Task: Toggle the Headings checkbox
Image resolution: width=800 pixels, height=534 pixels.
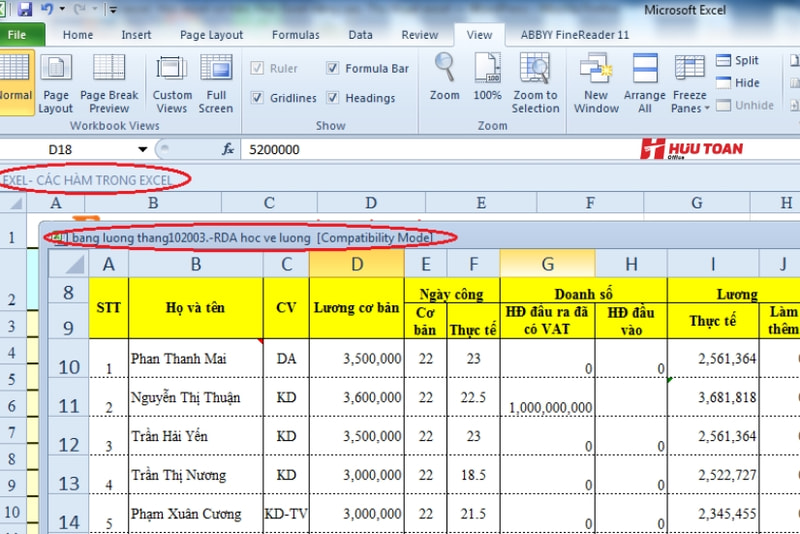Action: [333, 98]
